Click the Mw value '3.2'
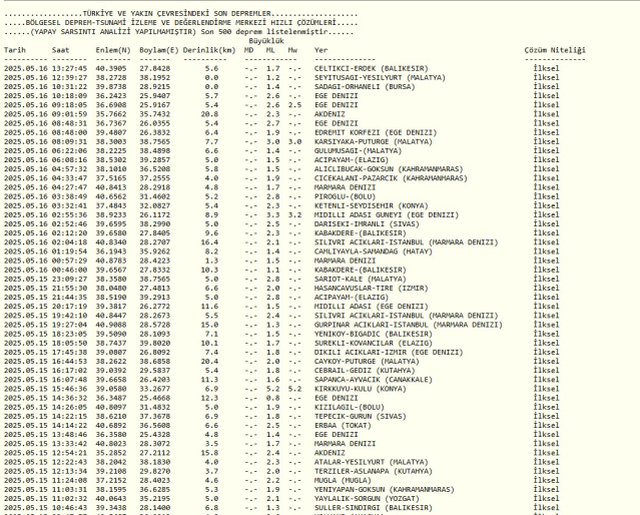The image size is (640, 515). click(x=295, y=215)
